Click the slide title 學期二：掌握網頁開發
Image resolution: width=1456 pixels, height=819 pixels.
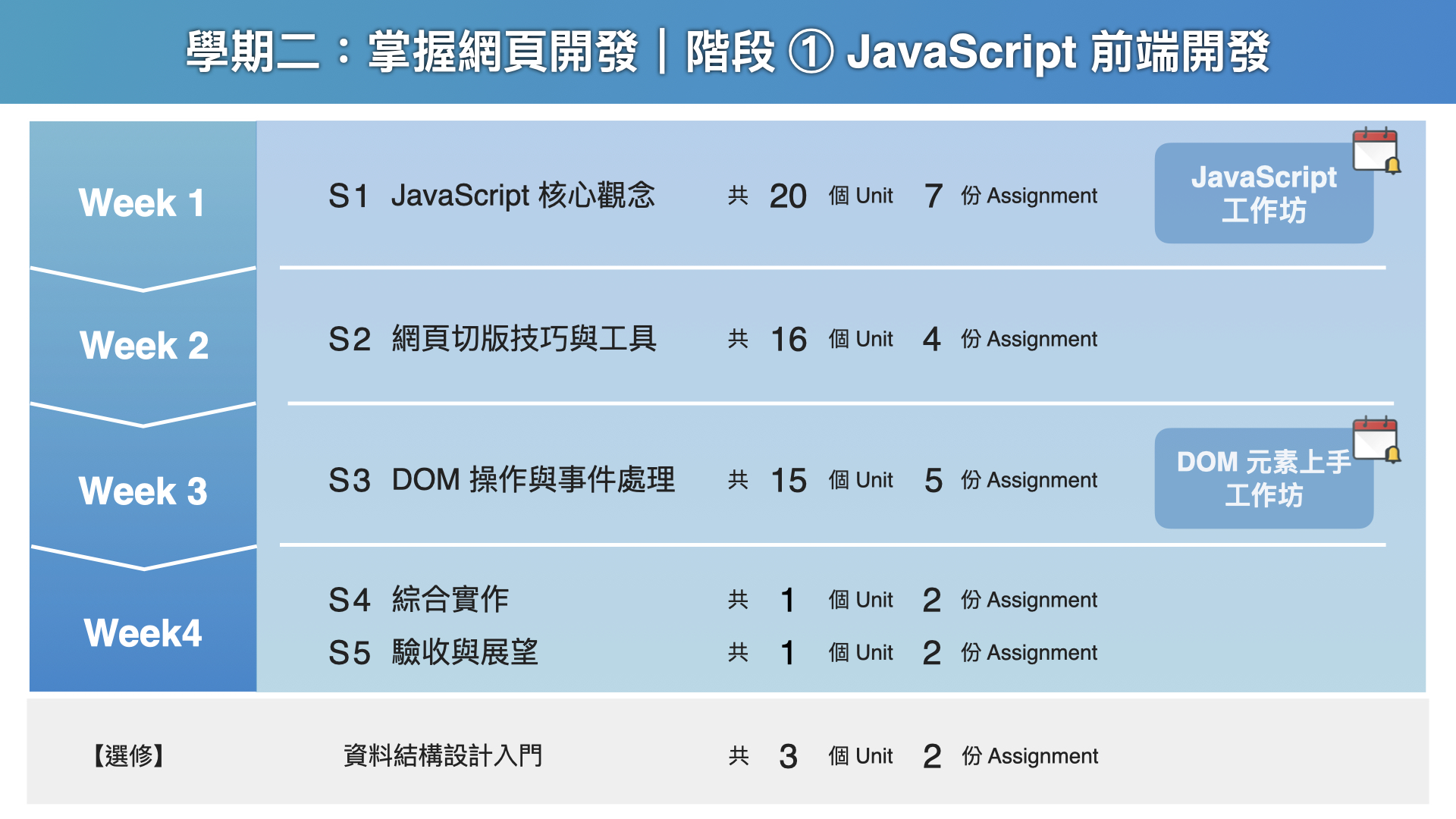[x=412, y=52]
